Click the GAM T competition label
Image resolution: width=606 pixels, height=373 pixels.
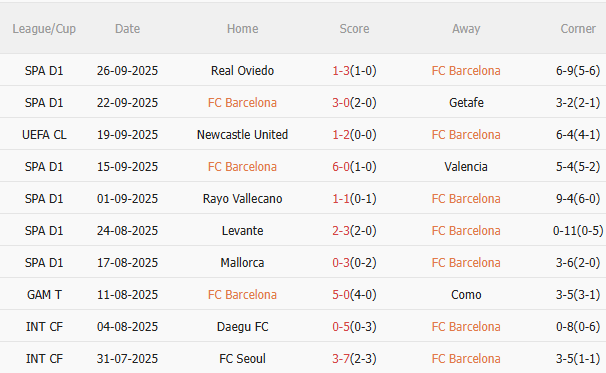[x=44, y=295]
